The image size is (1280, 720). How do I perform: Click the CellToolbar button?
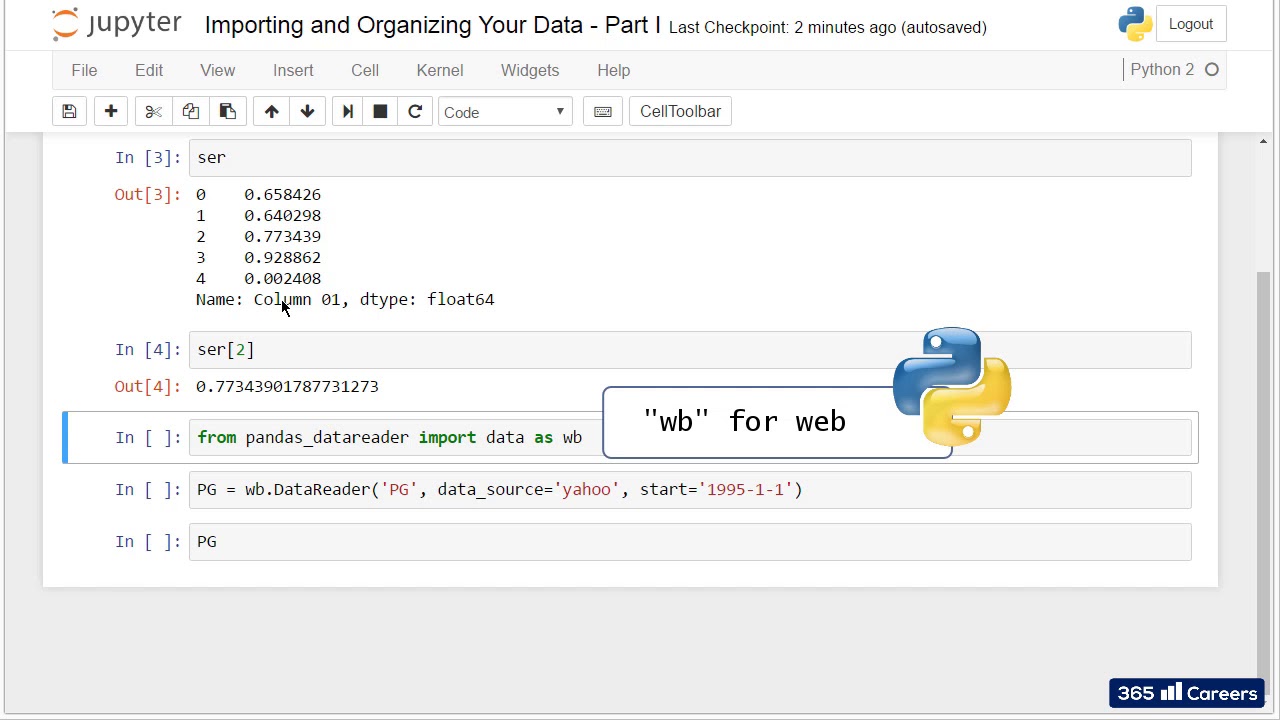tap(680, 112)
